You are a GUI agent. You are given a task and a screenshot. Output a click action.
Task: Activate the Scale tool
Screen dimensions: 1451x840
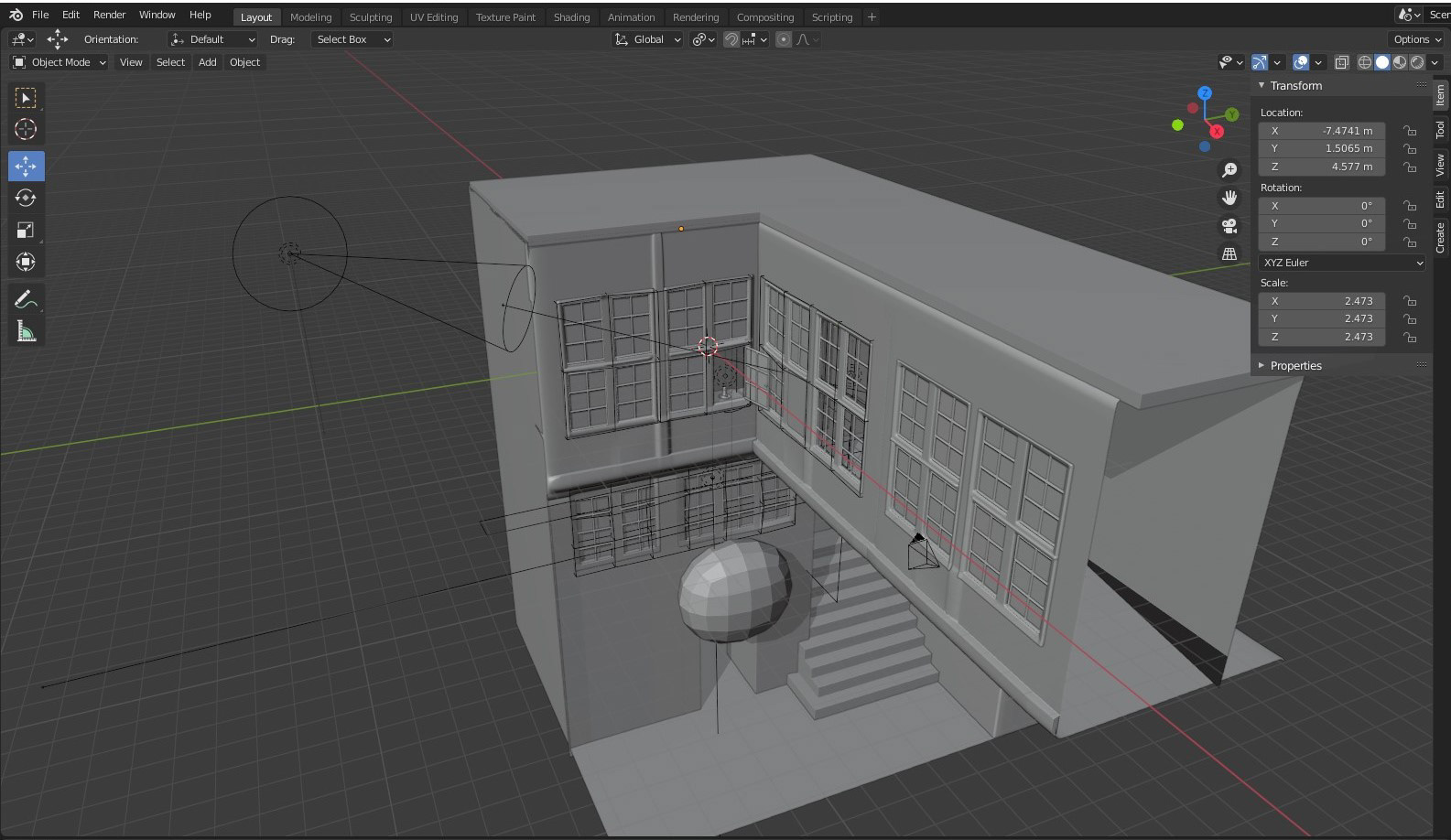point(26,231)
